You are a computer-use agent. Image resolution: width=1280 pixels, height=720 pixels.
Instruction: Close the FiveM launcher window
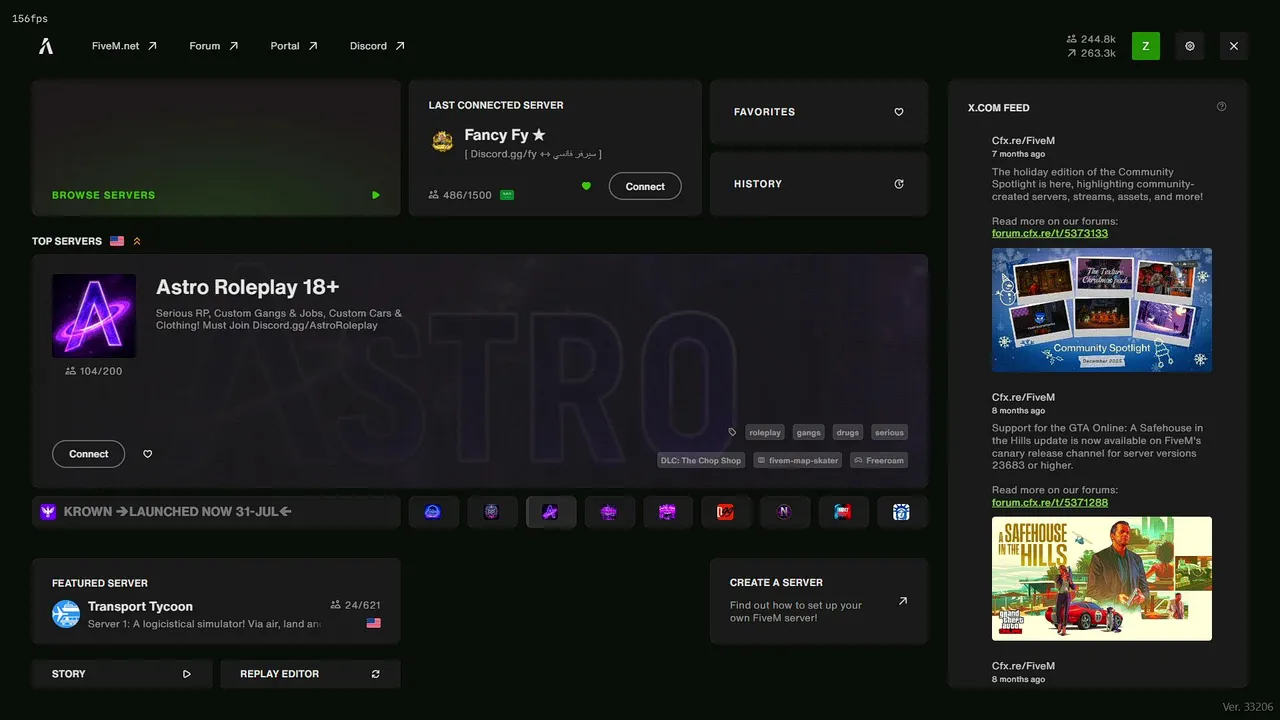pyautogui.click(x=1234, y=46)
